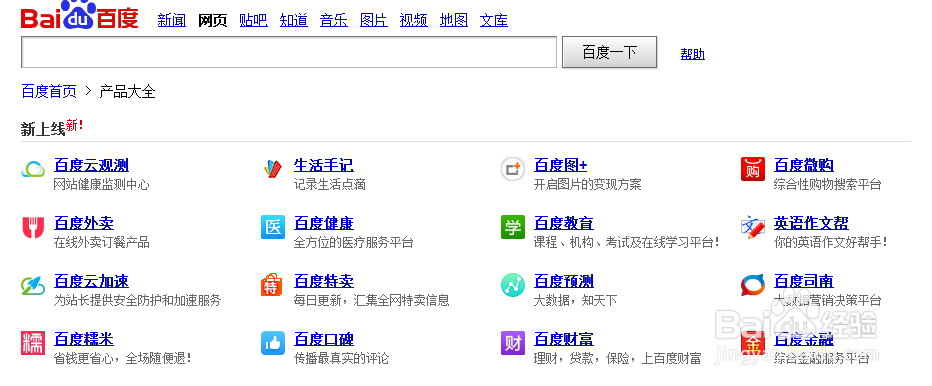This screenshot has height=386, width=932.
Task: Open the 音乐 navigation link
Action: point(333,20)
